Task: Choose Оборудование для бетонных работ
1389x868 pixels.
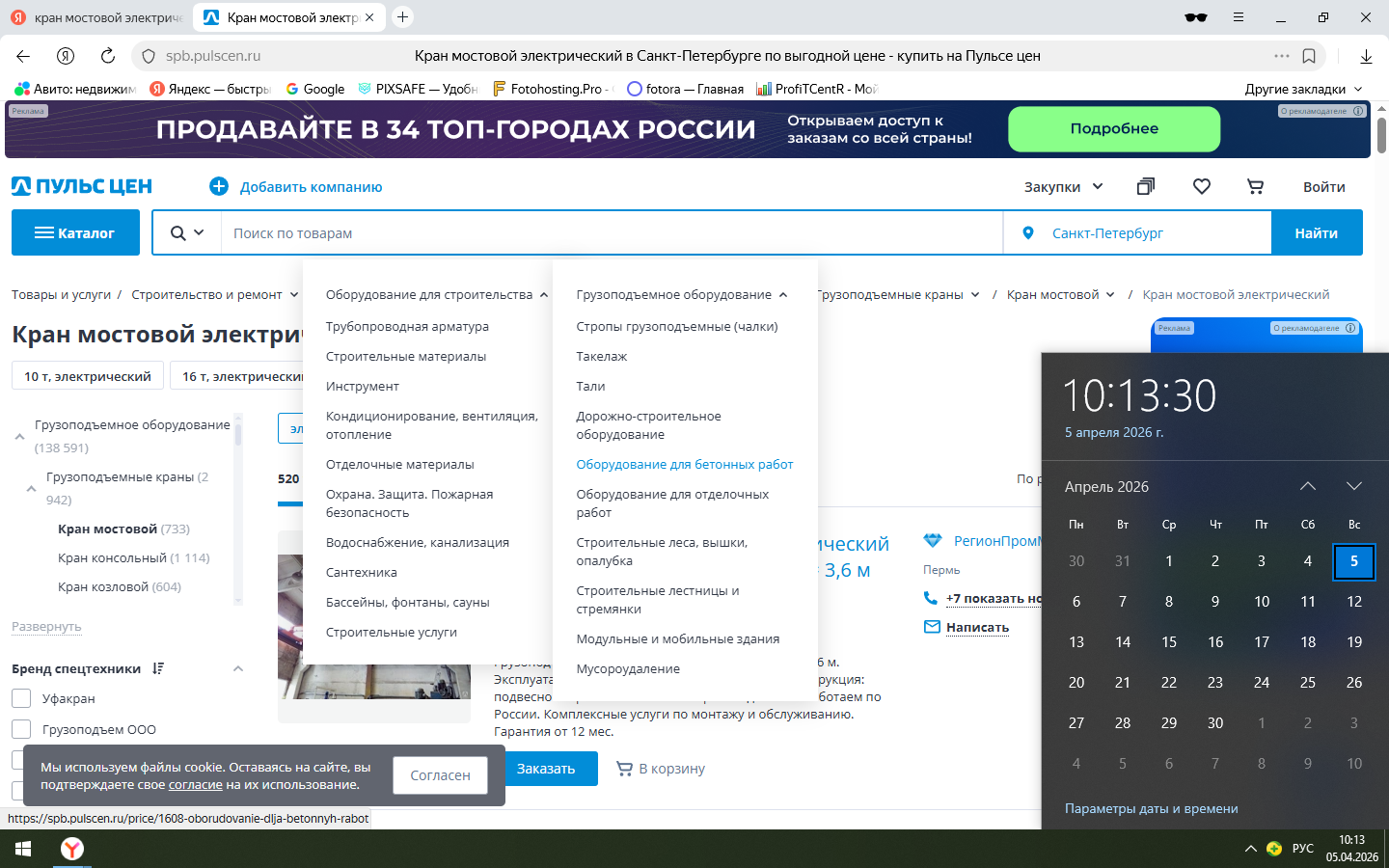Action: click(685, 465)
